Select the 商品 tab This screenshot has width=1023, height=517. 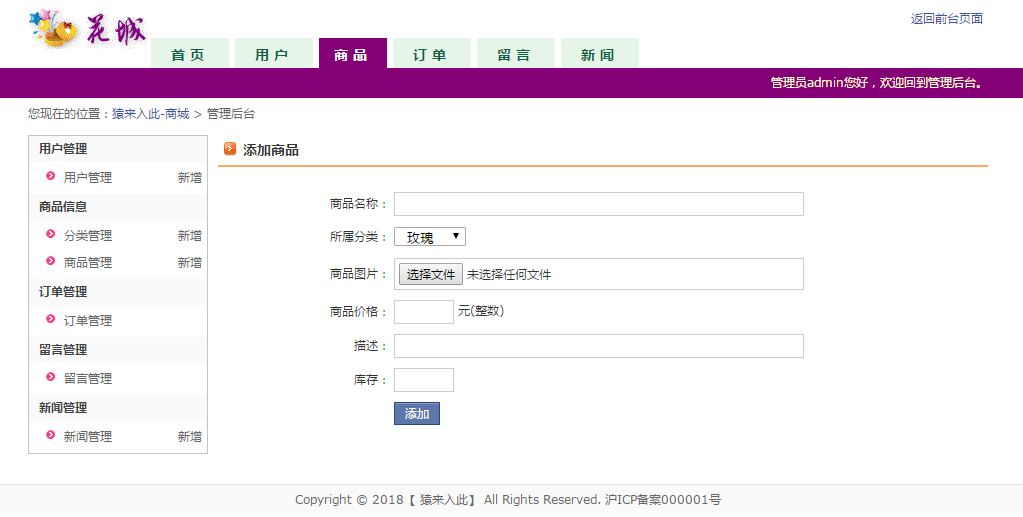353,54
